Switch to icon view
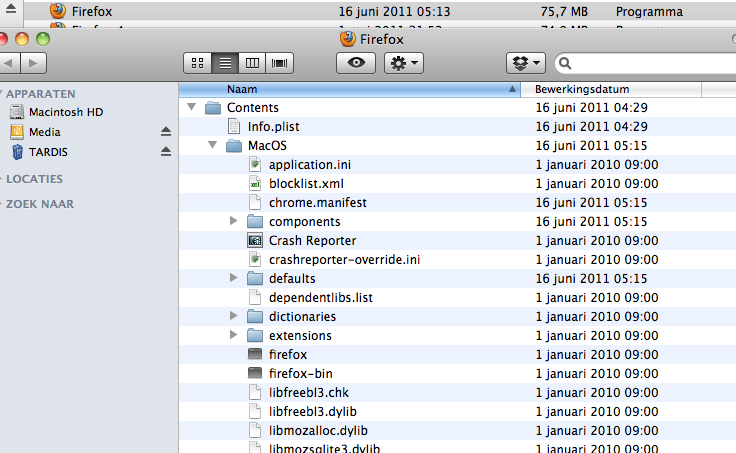Viewport: 736px width, 453px height. click(198, 63)
